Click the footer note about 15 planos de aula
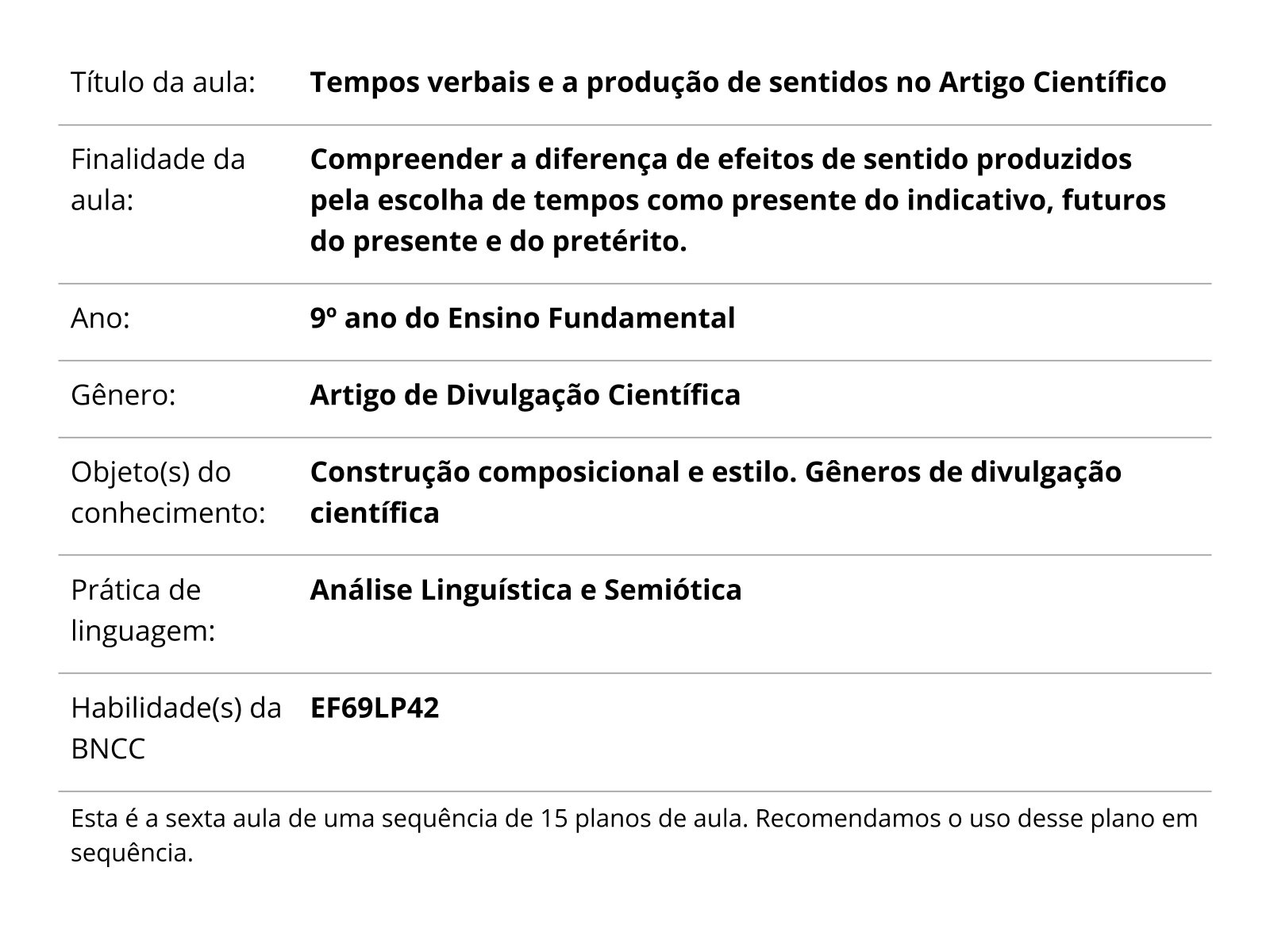The width and height of the screenshot is (1270, 952). (x=634, y=835)
